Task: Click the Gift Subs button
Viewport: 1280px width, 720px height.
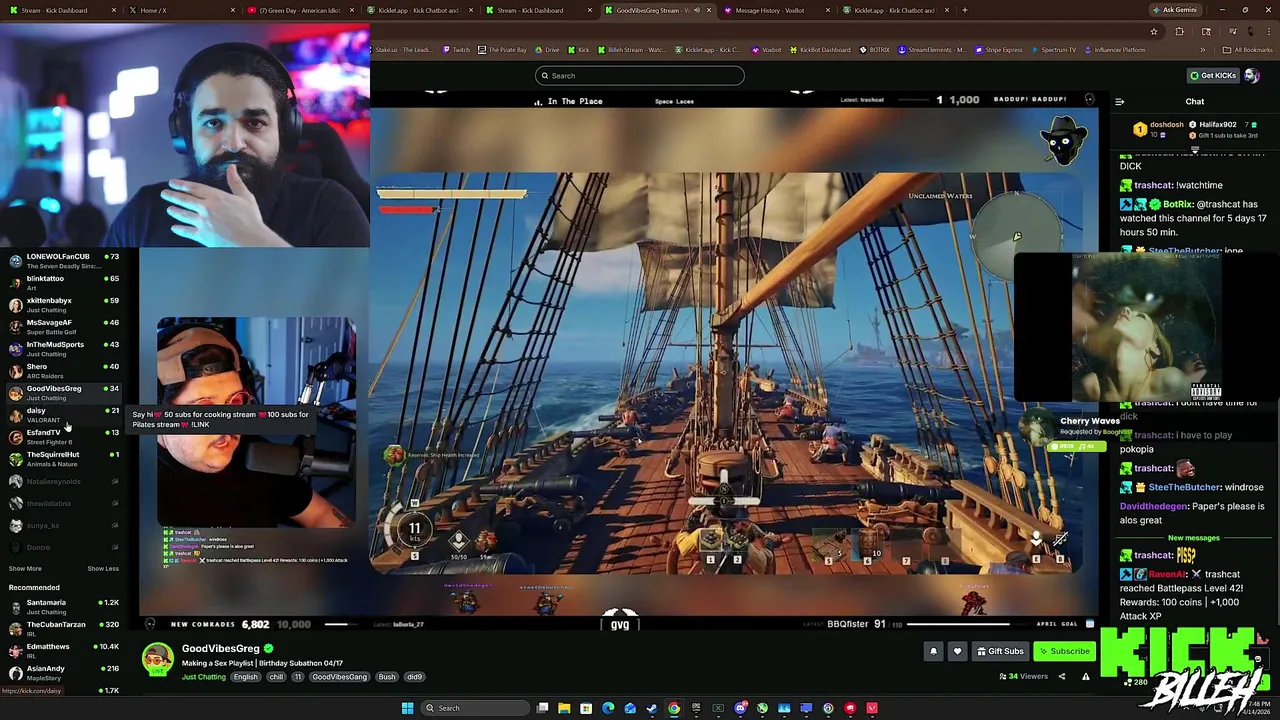Action: (x=1000, y=651)
